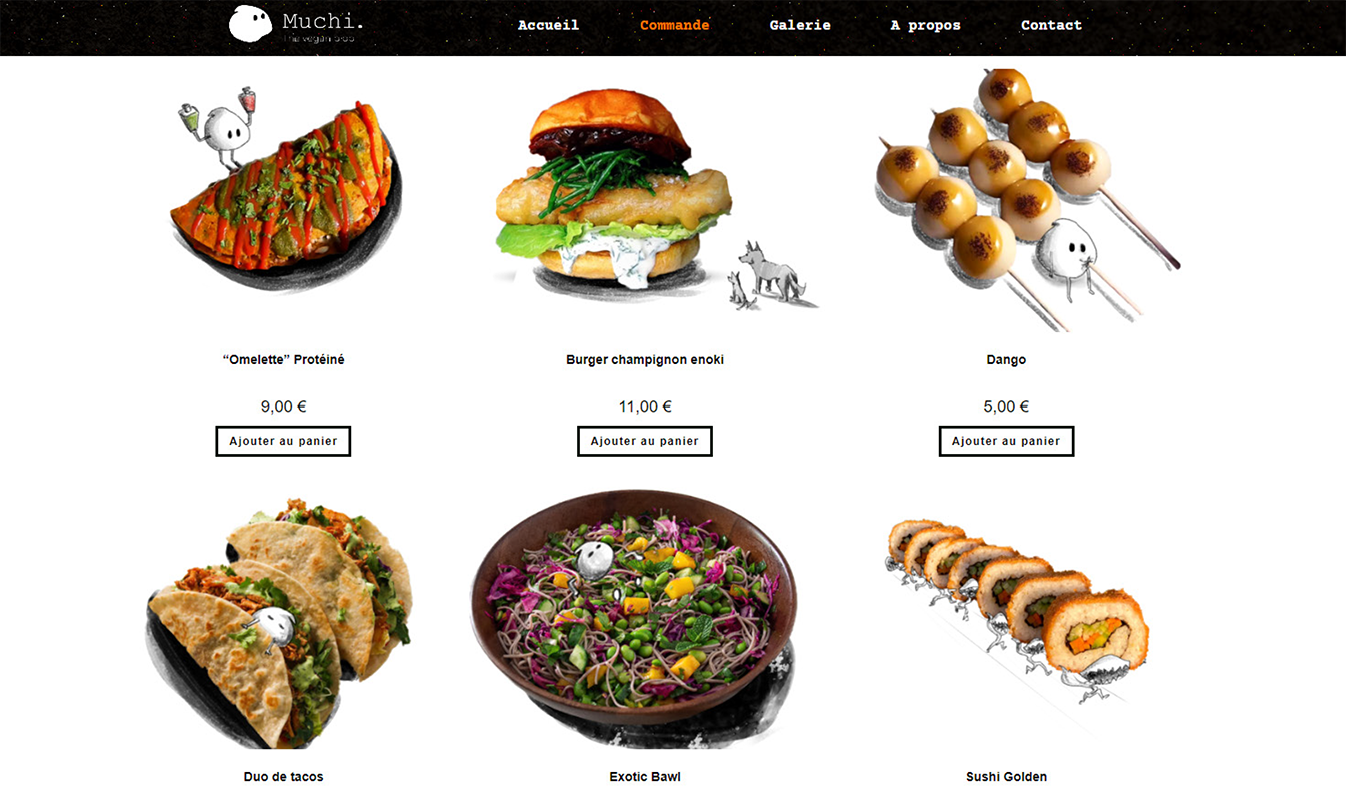
Task: Click the Muchi blob logo icon
Action: 250,24
